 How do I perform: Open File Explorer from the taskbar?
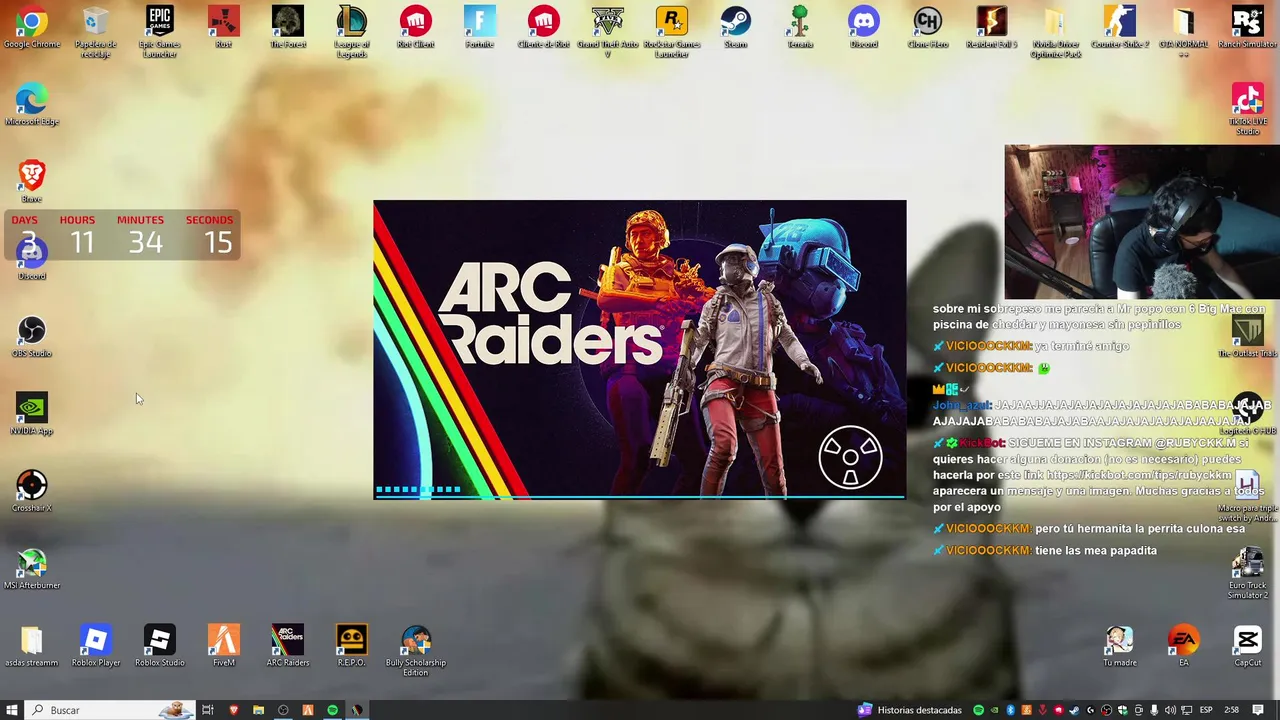[258, 710]
